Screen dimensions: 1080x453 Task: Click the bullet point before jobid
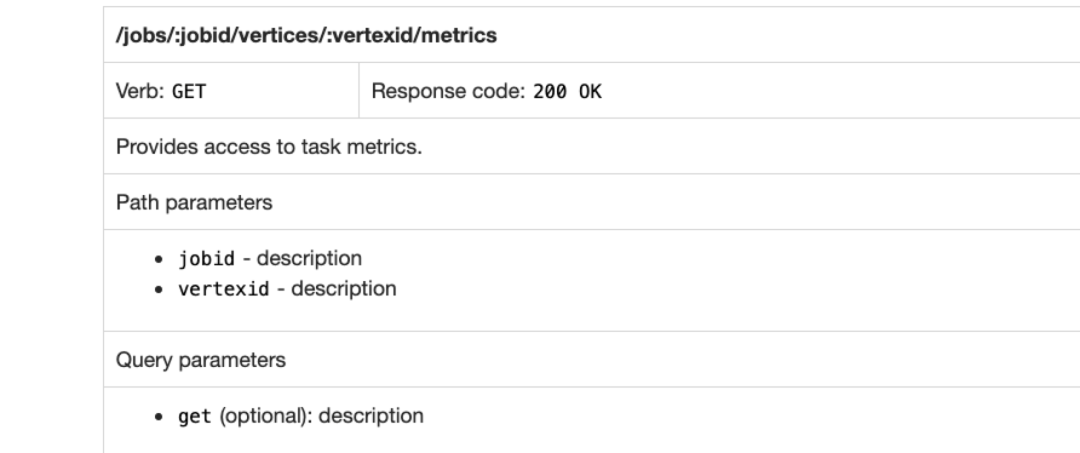click(159, 260)
